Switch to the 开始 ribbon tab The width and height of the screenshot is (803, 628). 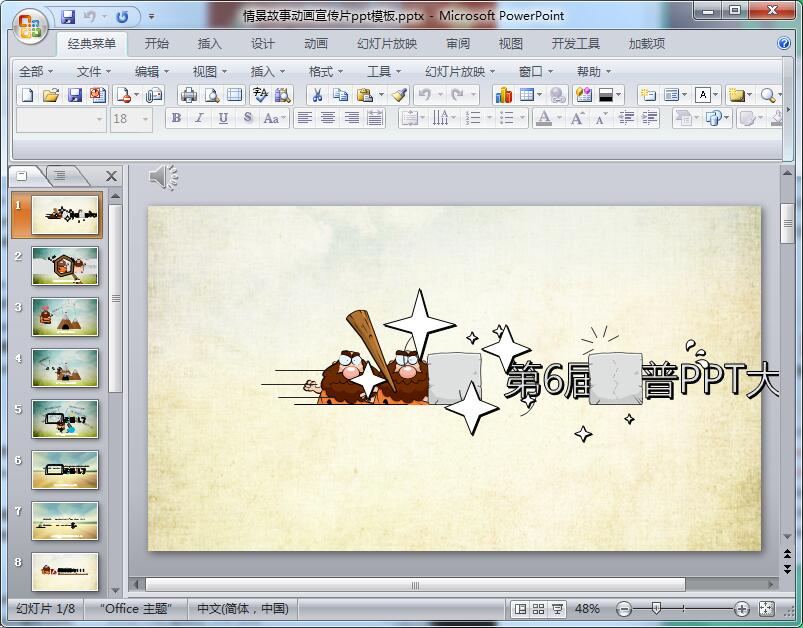[157, 44]
